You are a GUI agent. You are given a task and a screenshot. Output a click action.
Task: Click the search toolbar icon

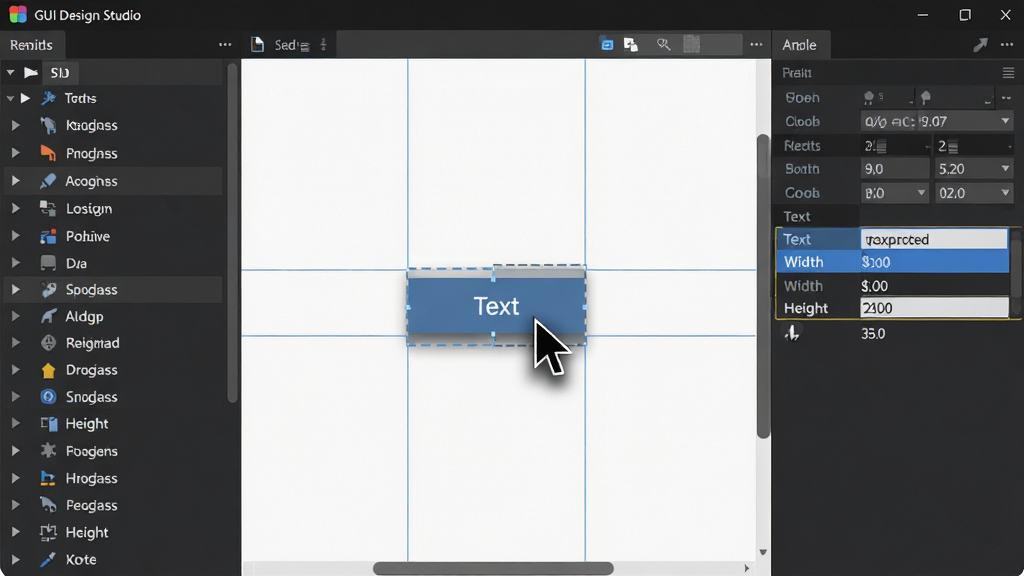point(664,44)
